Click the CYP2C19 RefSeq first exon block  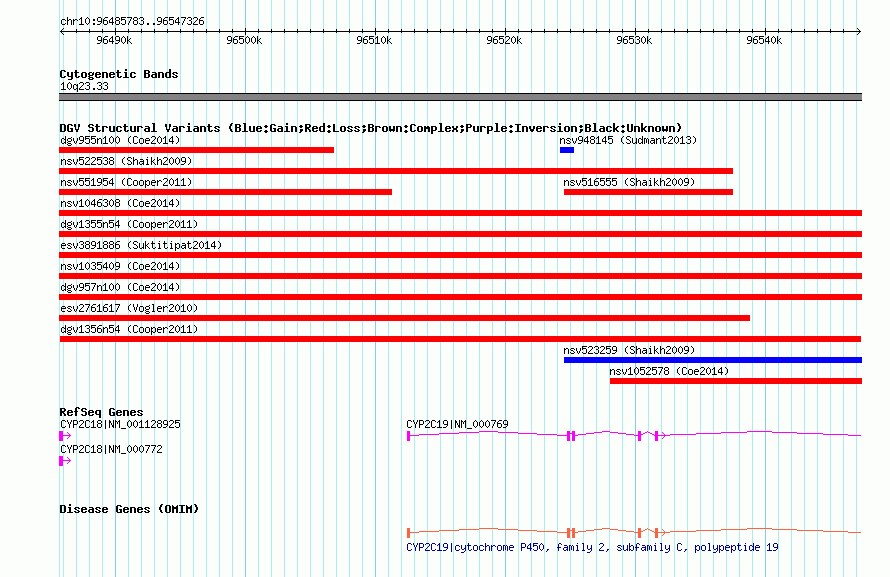coord(409,436)
